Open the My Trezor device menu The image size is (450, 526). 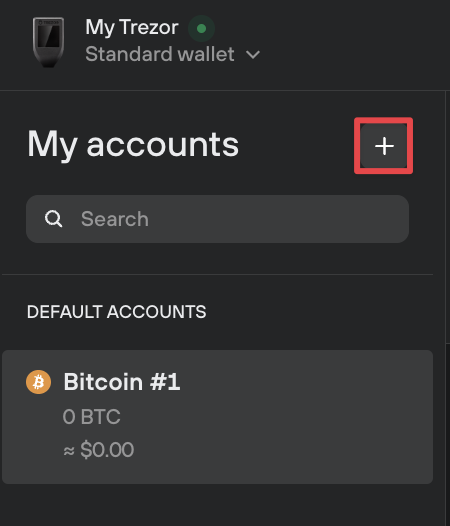click(x=146, y=42)
